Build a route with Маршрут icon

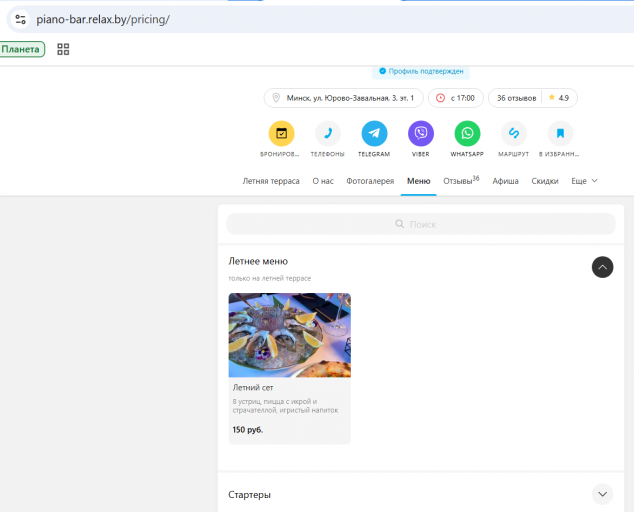click(x=514, y=133)
